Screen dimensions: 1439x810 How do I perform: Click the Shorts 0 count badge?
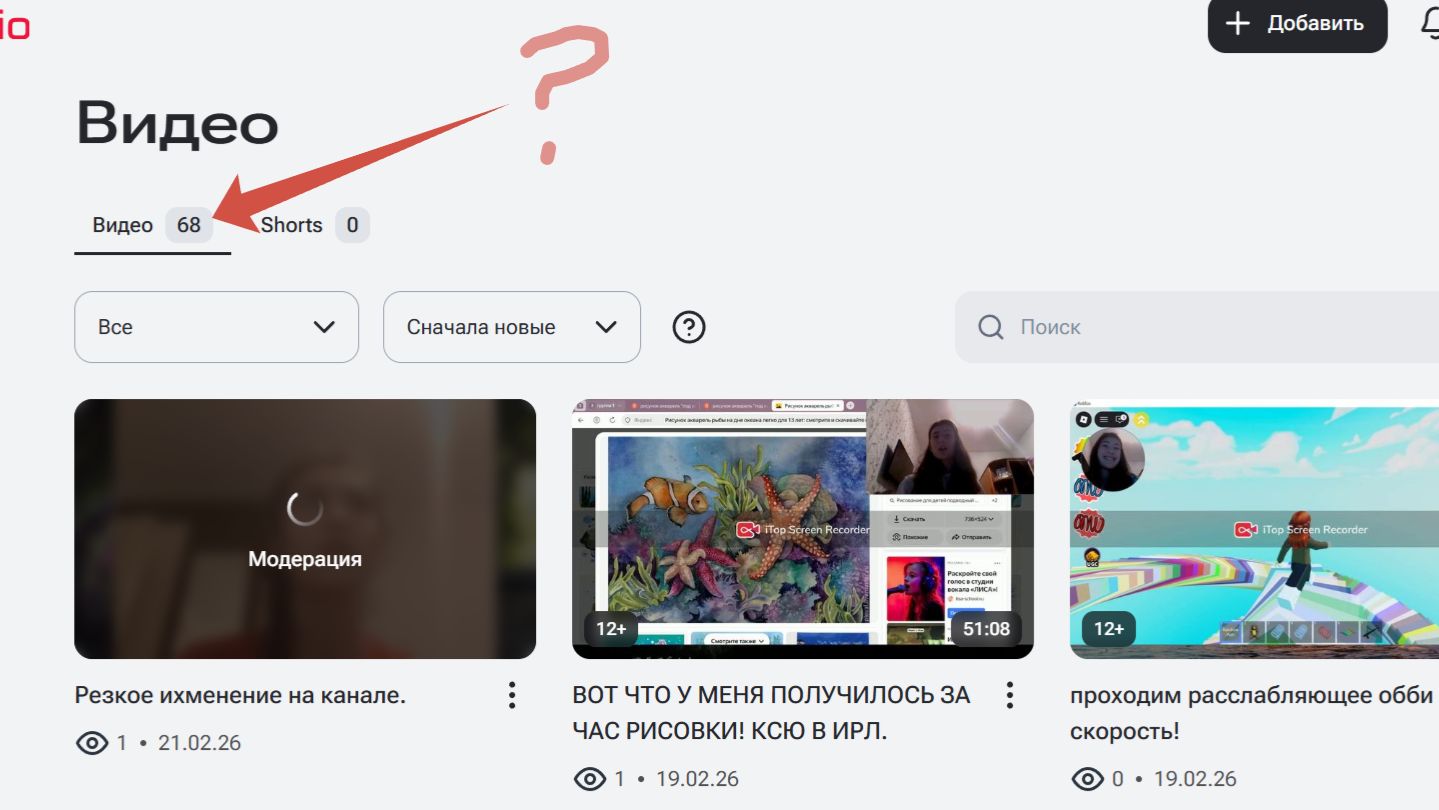pyautogui.click(x=352, y=225)
